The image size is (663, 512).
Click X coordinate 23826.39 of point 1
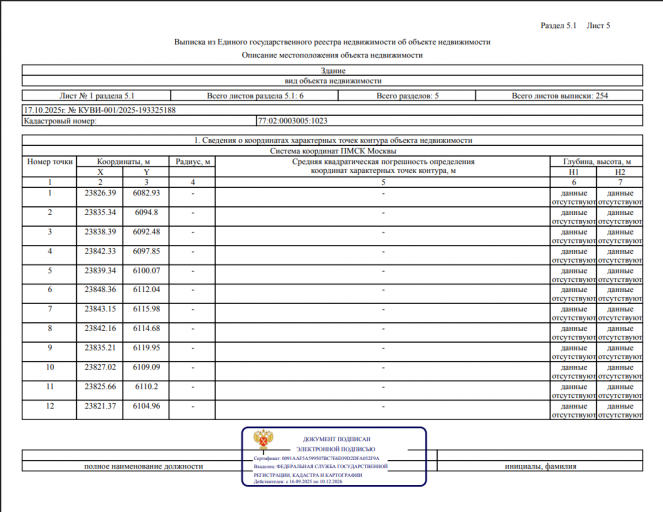[100, 193]
